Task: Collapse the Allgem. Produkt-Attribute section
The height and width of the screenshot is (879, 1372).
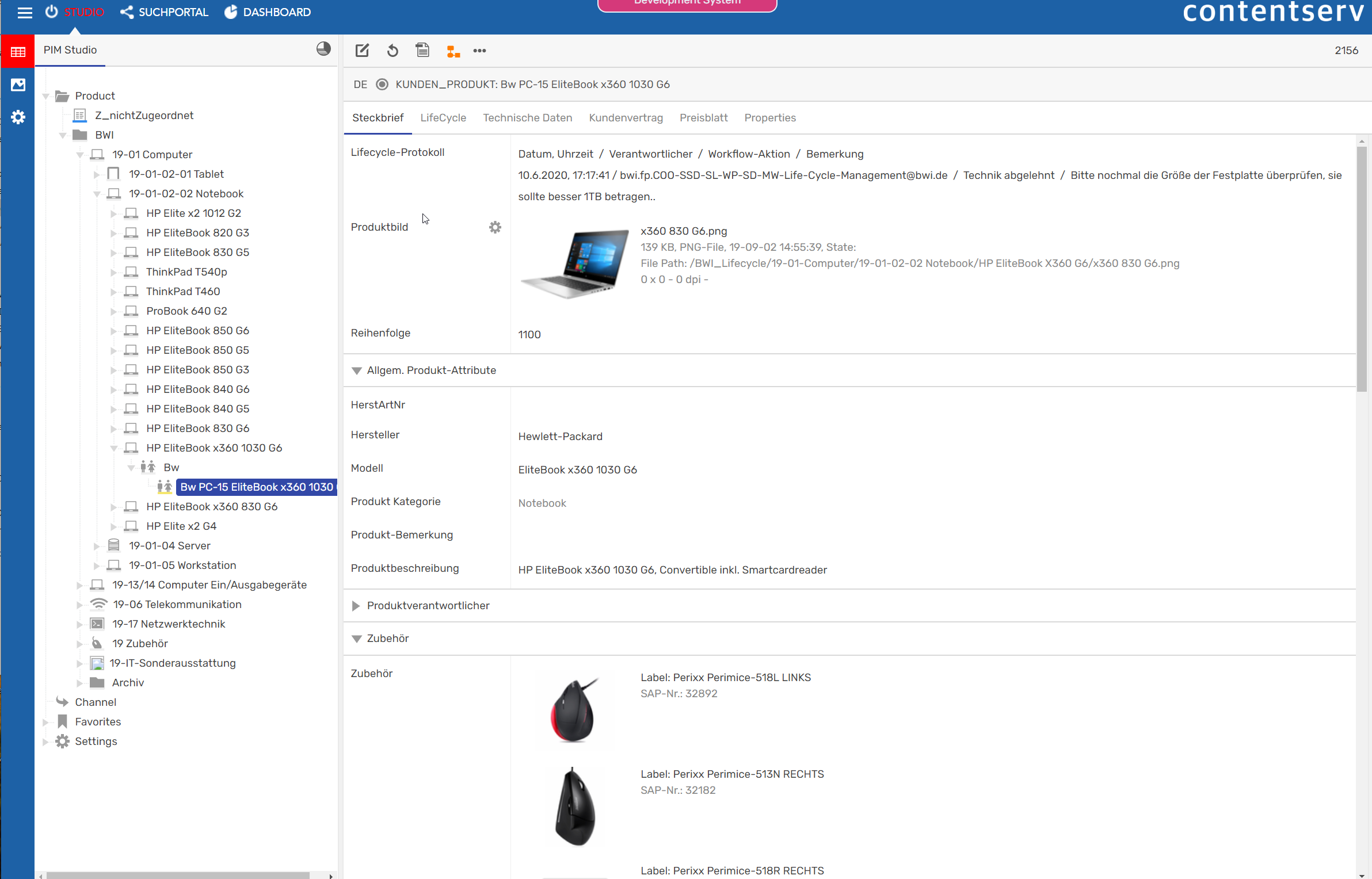Action: tap(356, 370)
